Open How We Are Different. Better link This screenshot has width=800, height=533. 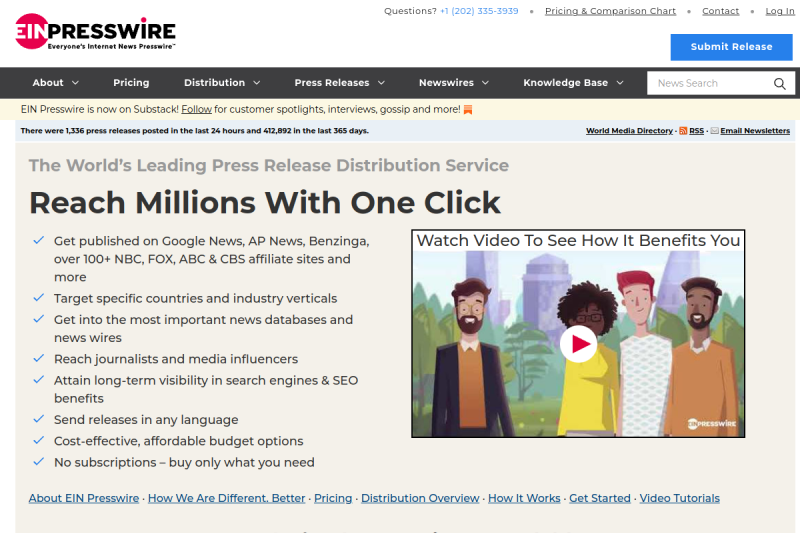(227, 498)
